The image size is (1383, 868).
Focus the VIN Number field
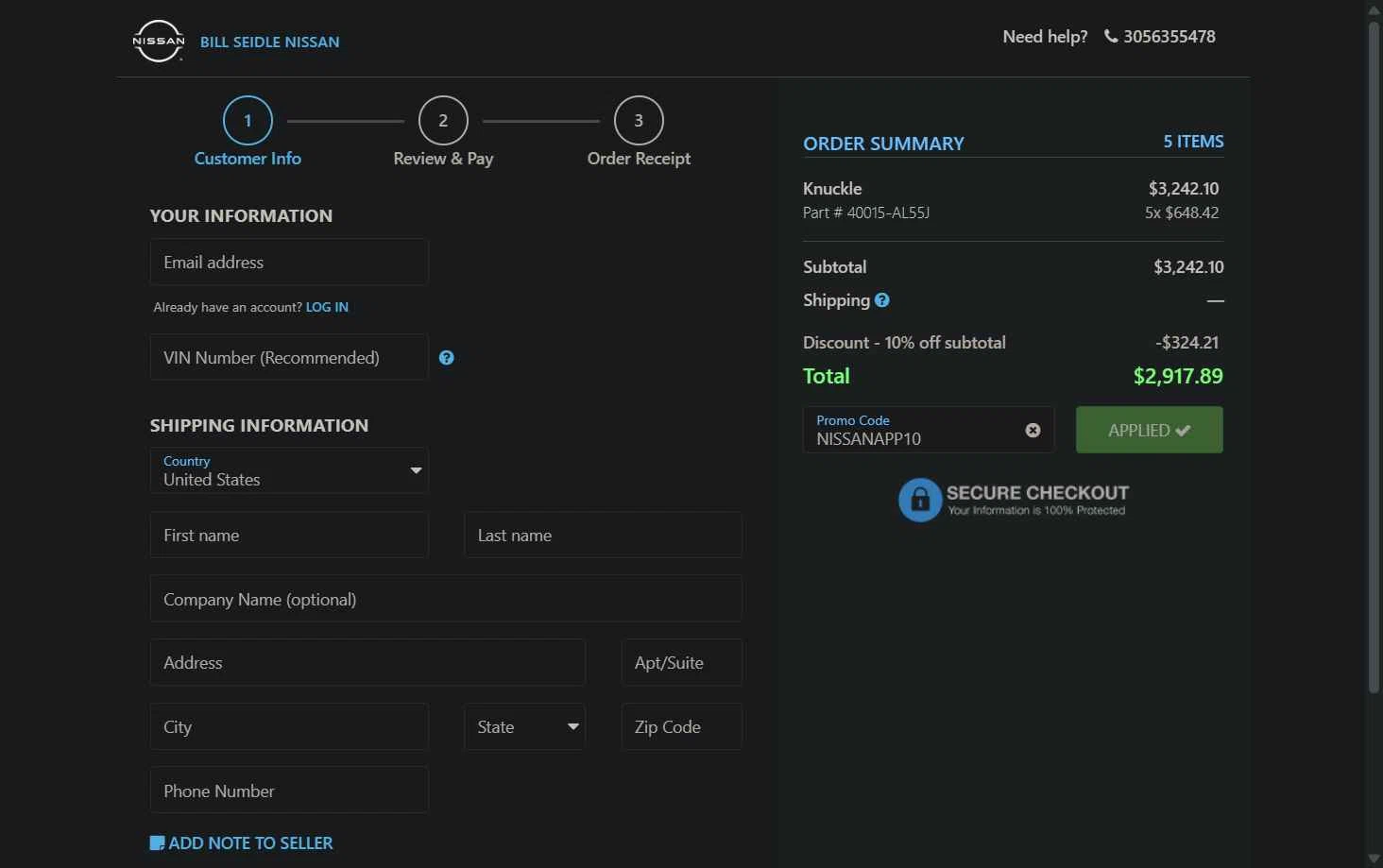coord(289,357)
